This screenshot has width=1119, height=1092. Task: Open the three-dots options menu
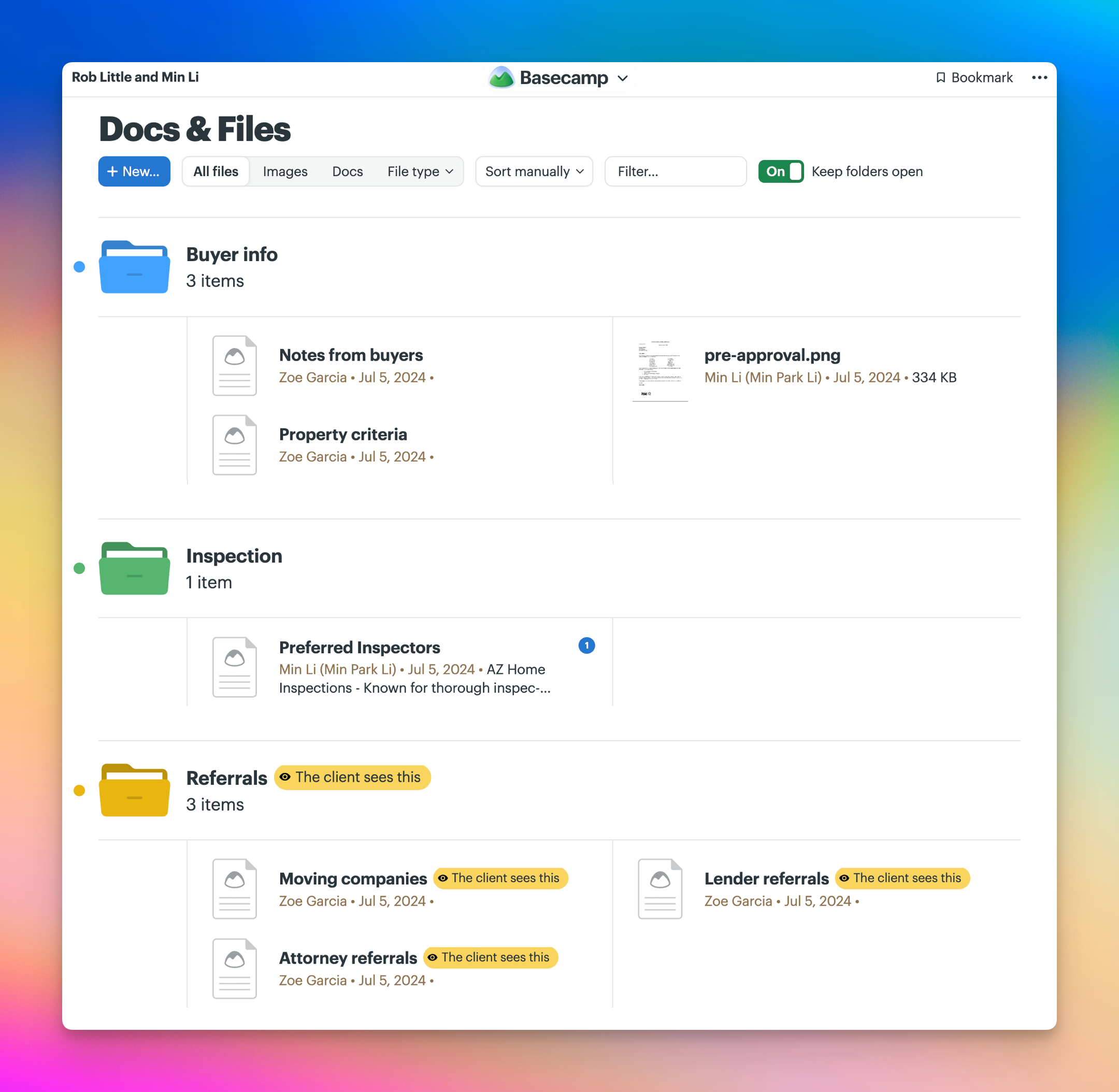click(x=1039, y=77)
